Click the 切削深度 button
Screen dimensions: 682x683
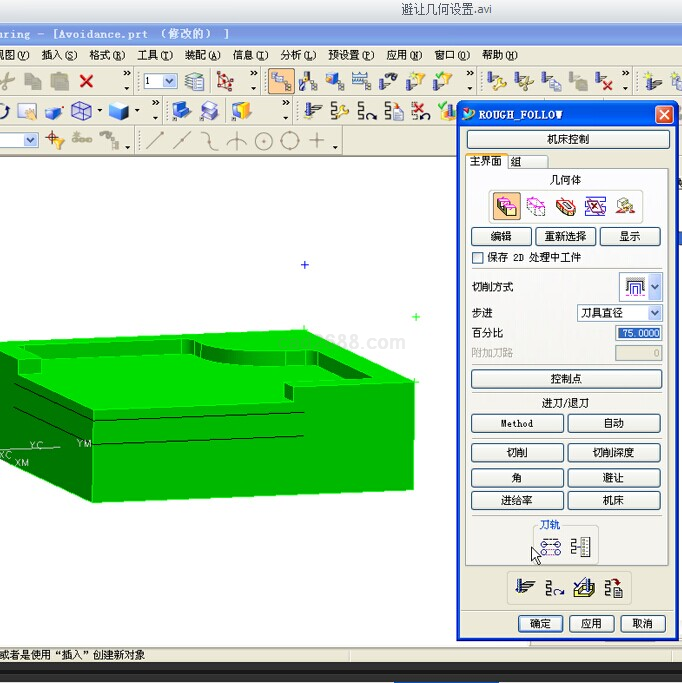(x=613, y=453)
